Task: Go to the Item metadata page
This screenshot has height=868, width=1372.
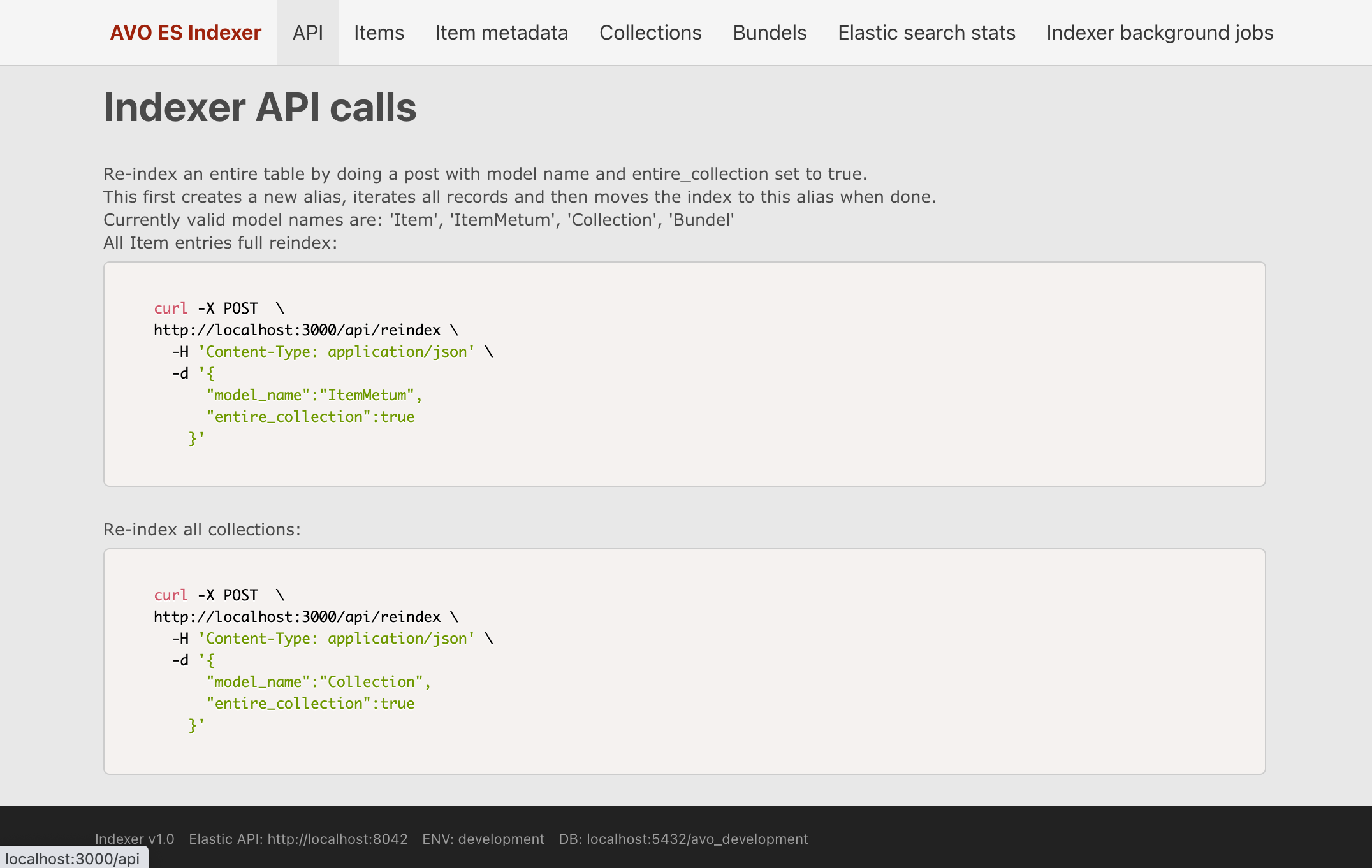Action: pos(502,33)
